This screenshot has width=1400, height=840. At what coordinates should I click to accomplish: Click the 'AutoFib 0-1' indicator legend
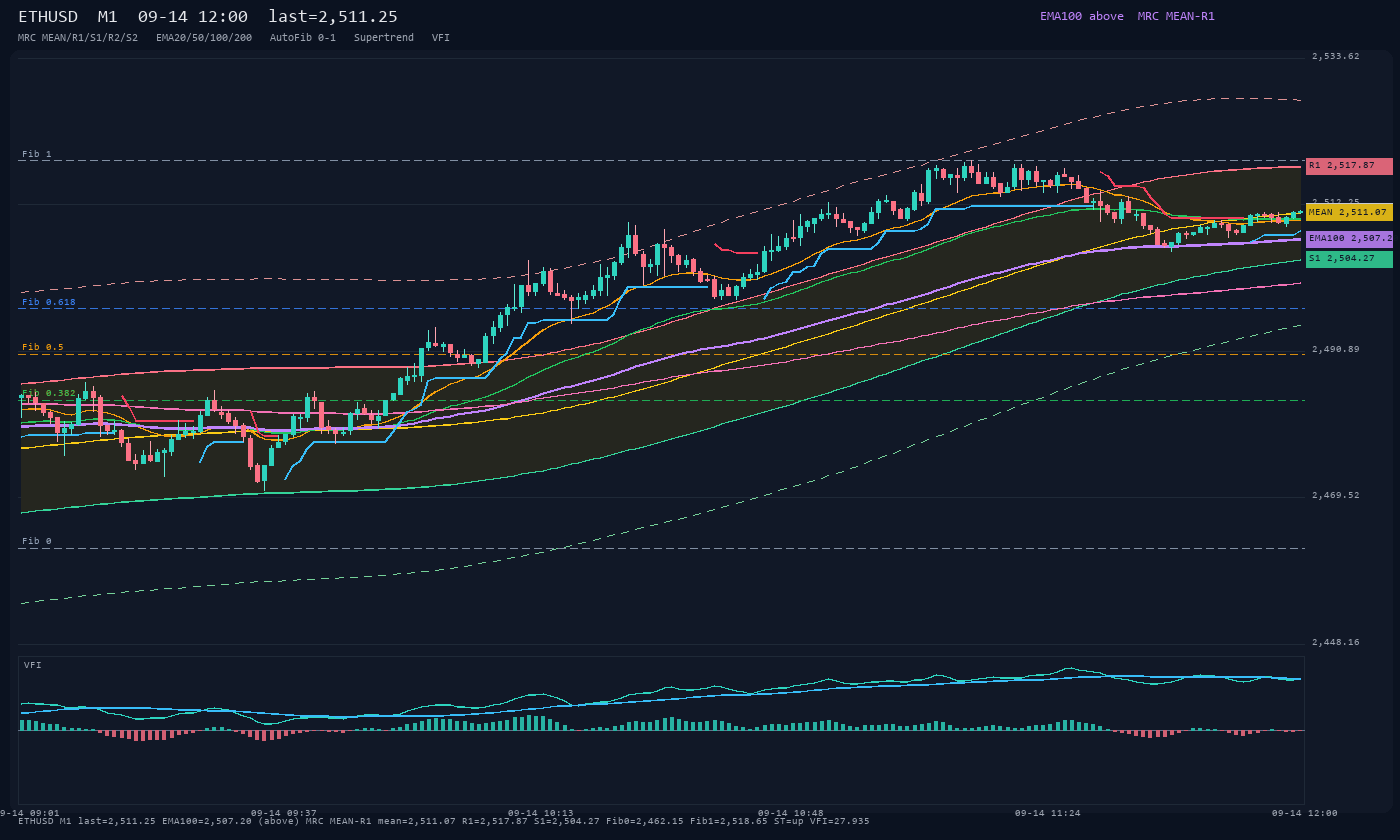(303, 37)
